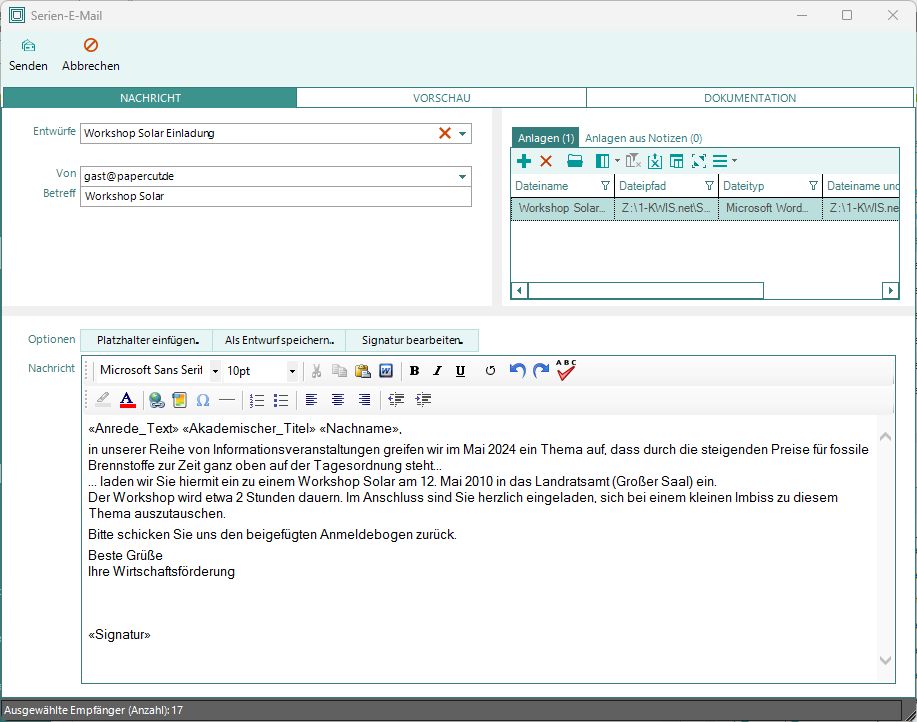Open attachment file with the folder icon
Viewport: 917px width, 722px height.
point(575,161)
